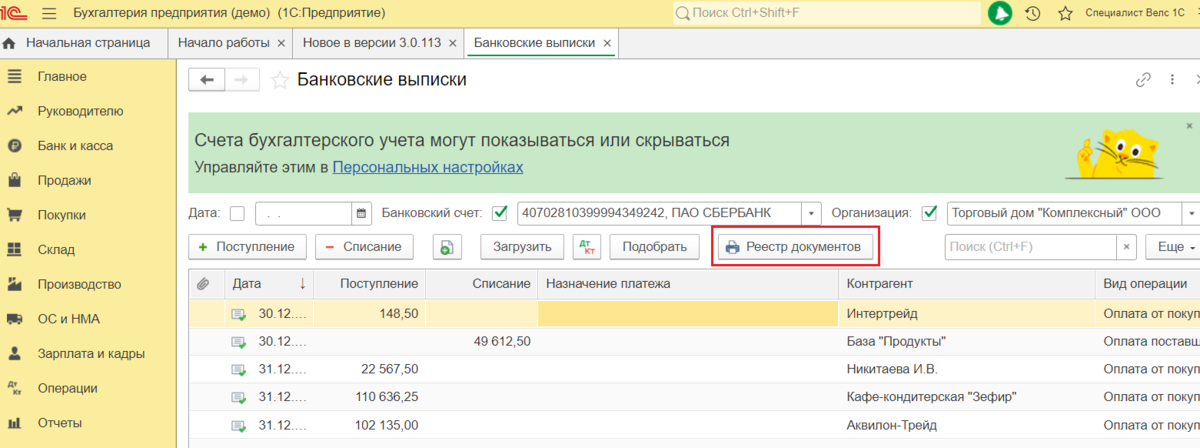Expand the Организация dropdown arrow
This screenshot has width=1200, height=448.
tap(1190, 213)
